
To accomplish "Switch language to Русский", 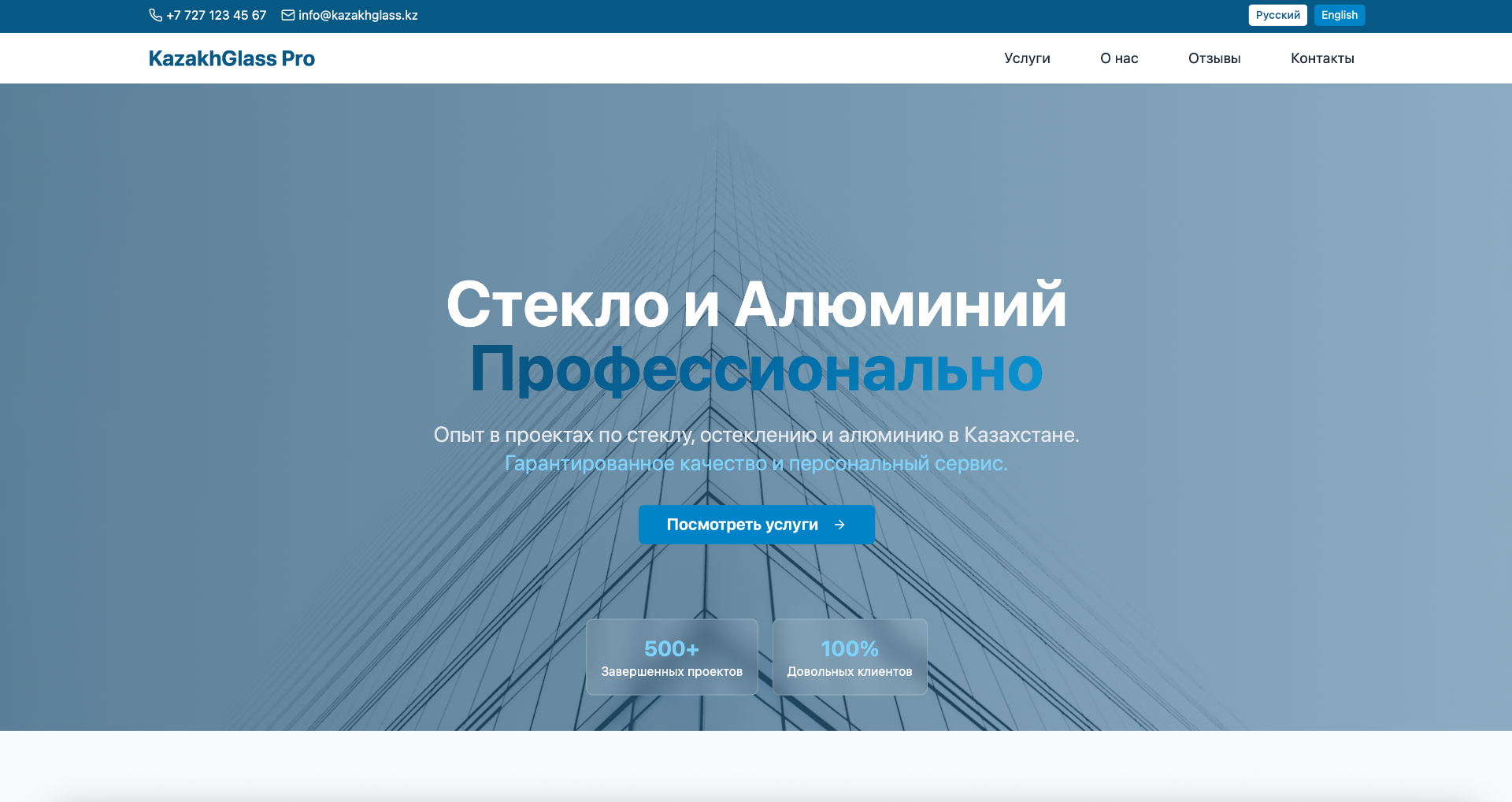I will pos(1277,15).
